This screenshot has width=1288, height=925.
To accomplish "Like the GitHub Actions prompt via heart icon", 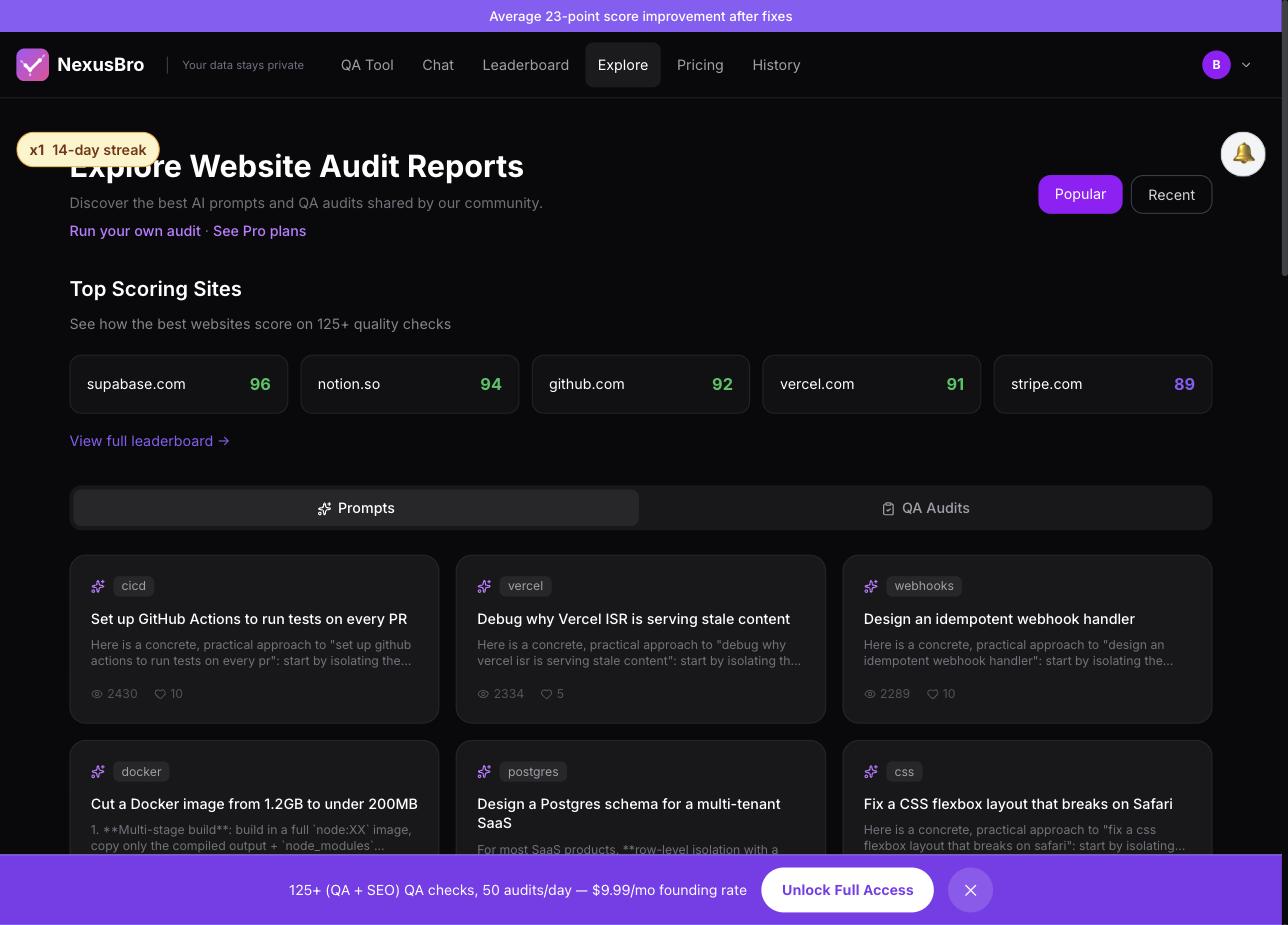I will click(x=160, y=694).
